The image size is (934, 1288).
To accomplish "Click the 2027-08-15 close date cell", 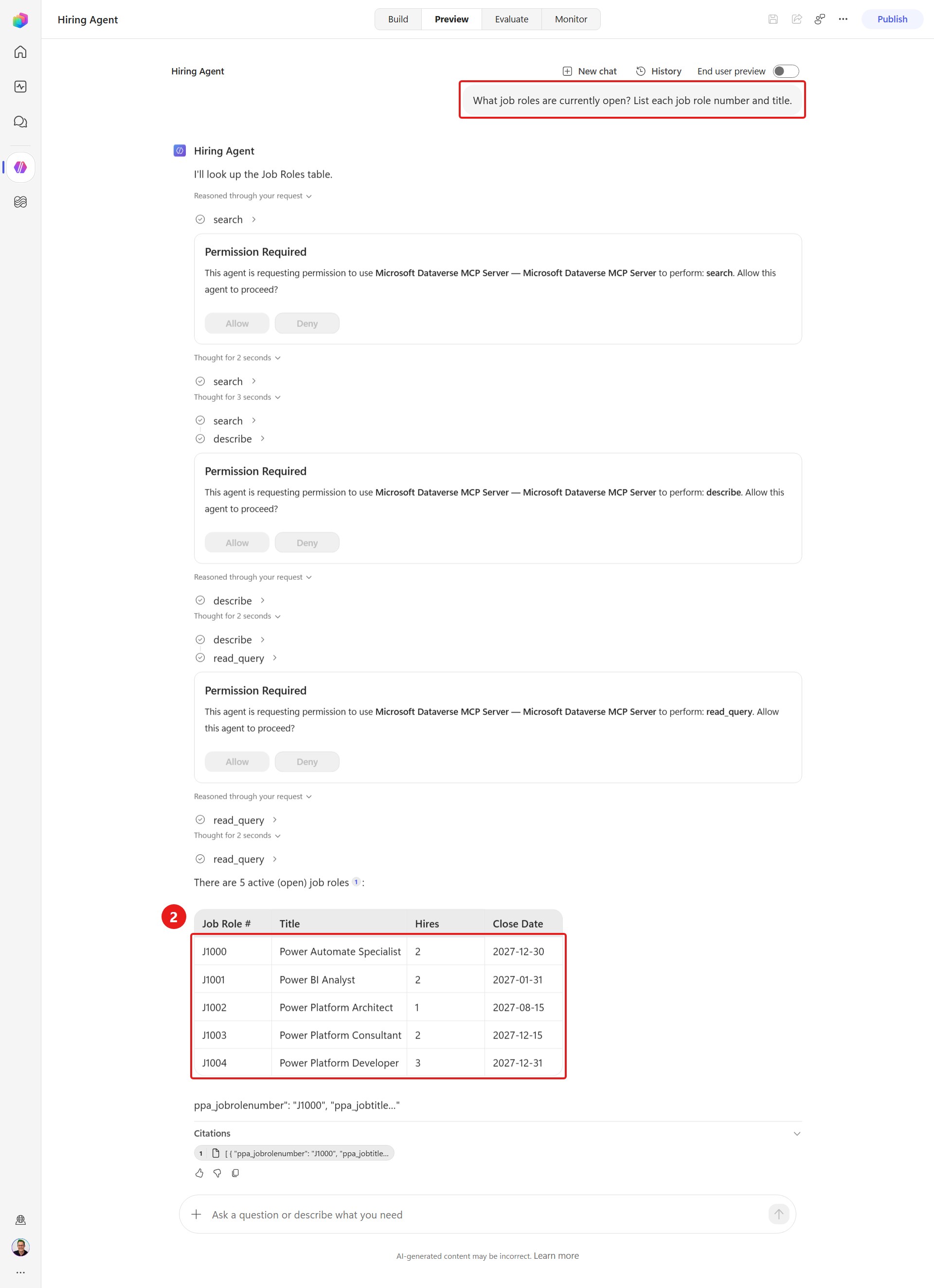I will tap(523, 1007).
